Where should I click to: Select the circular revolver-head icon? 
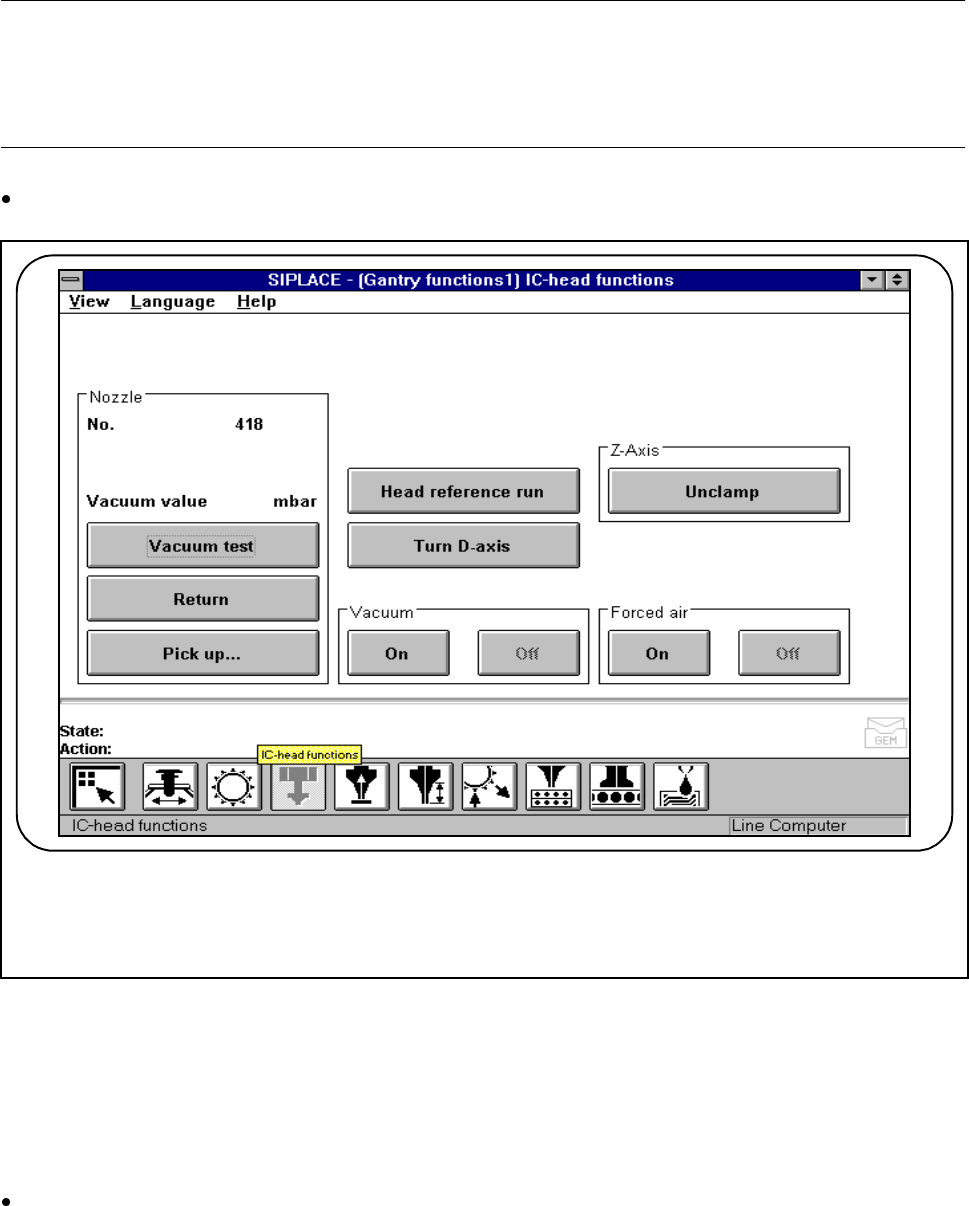(x=235, y=786)
